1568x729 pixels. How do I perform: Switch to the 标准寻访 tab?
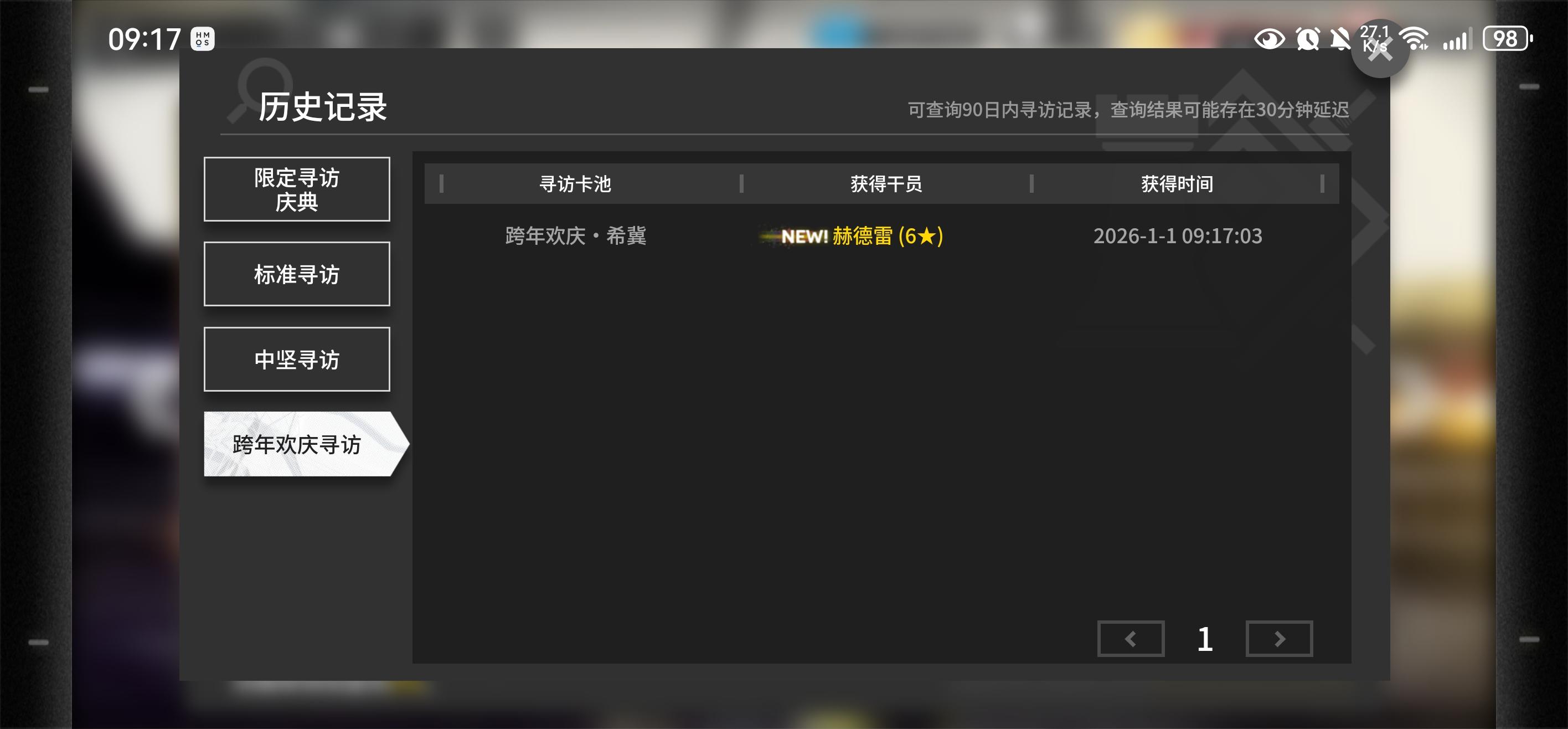click(x=296, y=274)
